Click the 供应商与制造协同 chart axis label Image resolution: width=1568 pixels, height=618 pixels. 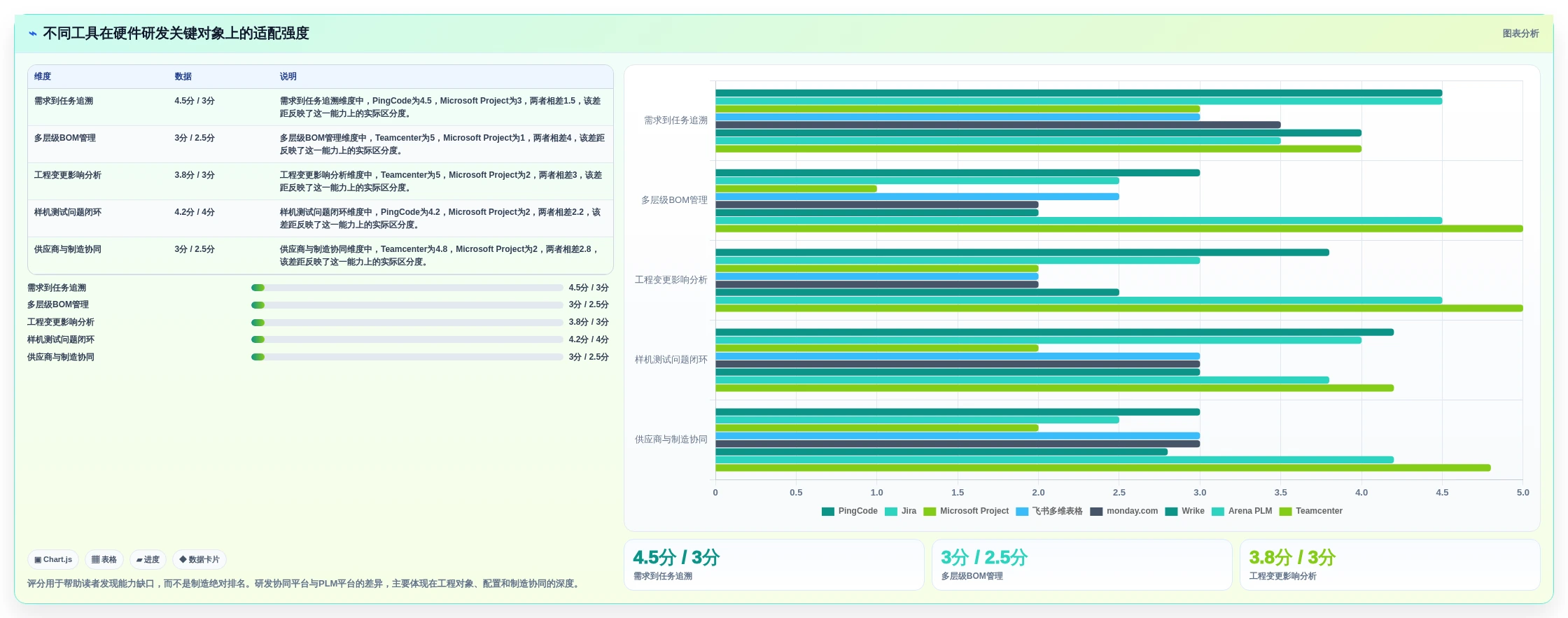(671, 440)
